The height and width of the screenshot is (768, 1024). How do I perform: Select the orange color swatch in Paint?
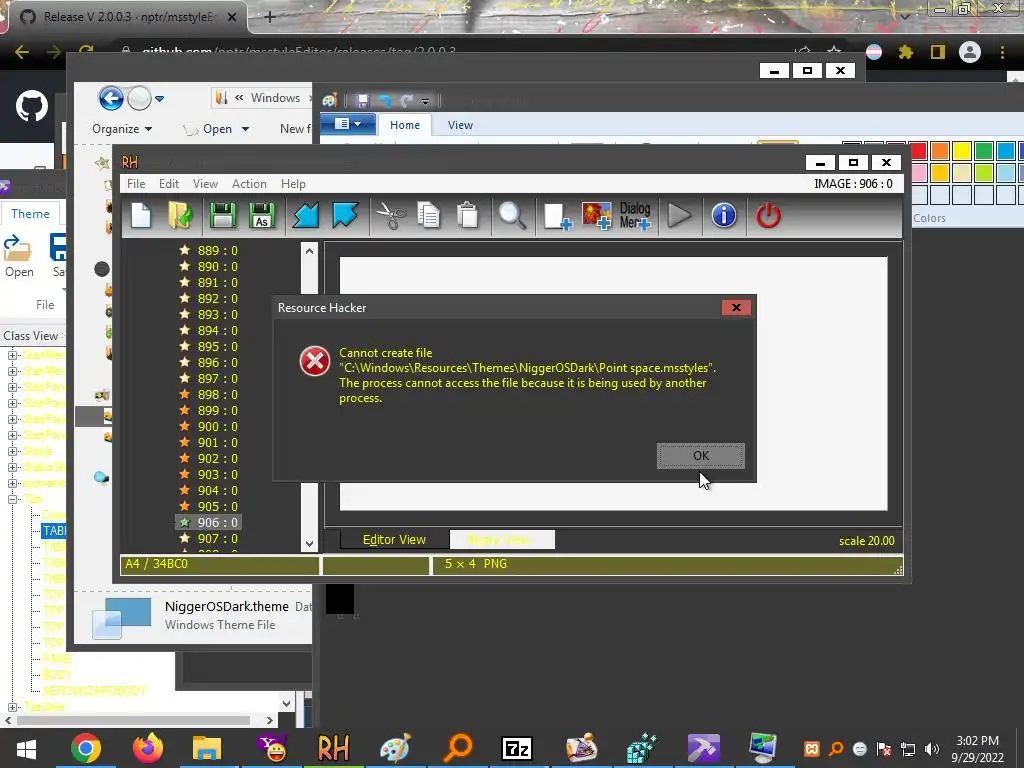click(x=940, y=151)
